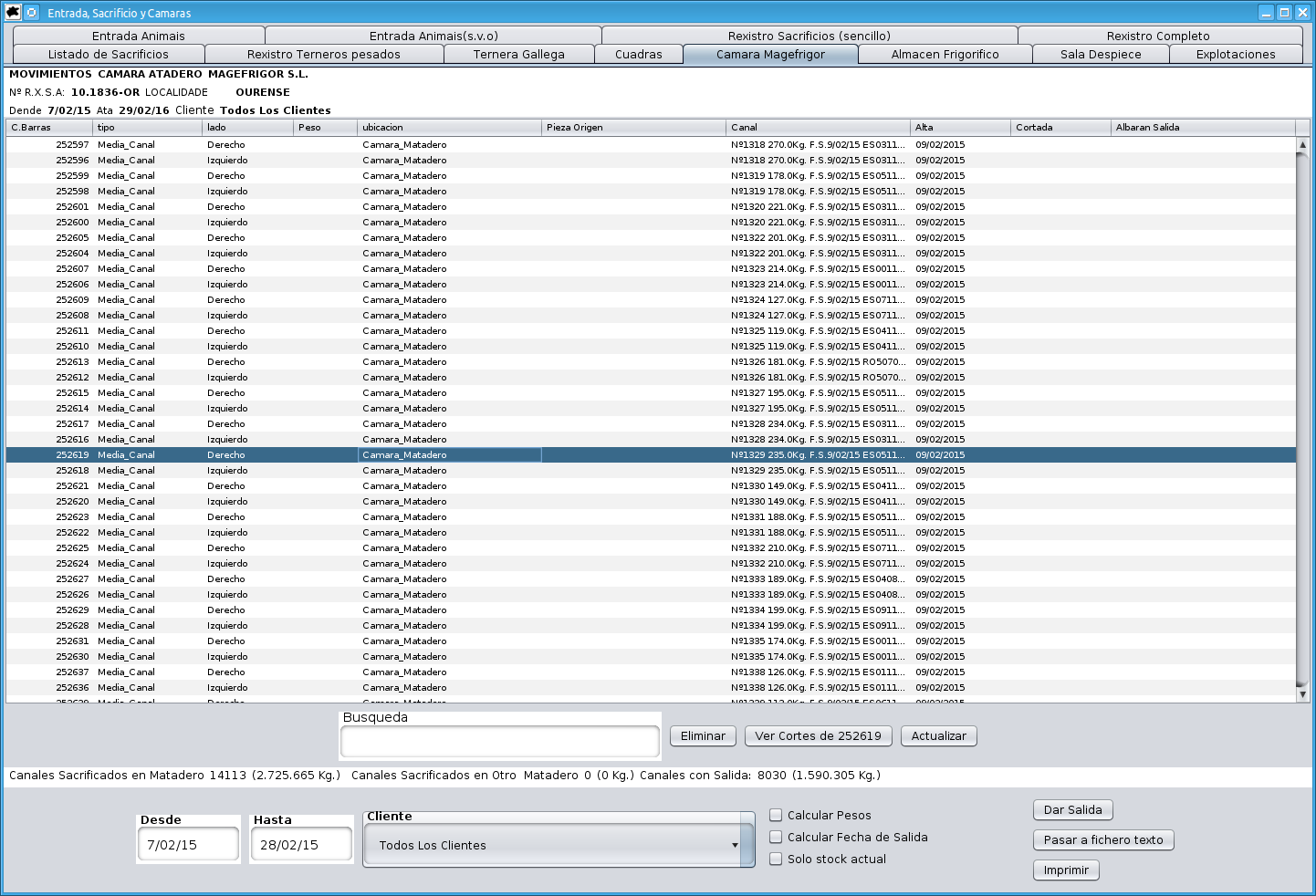Select row with barcode 252605

651,237
